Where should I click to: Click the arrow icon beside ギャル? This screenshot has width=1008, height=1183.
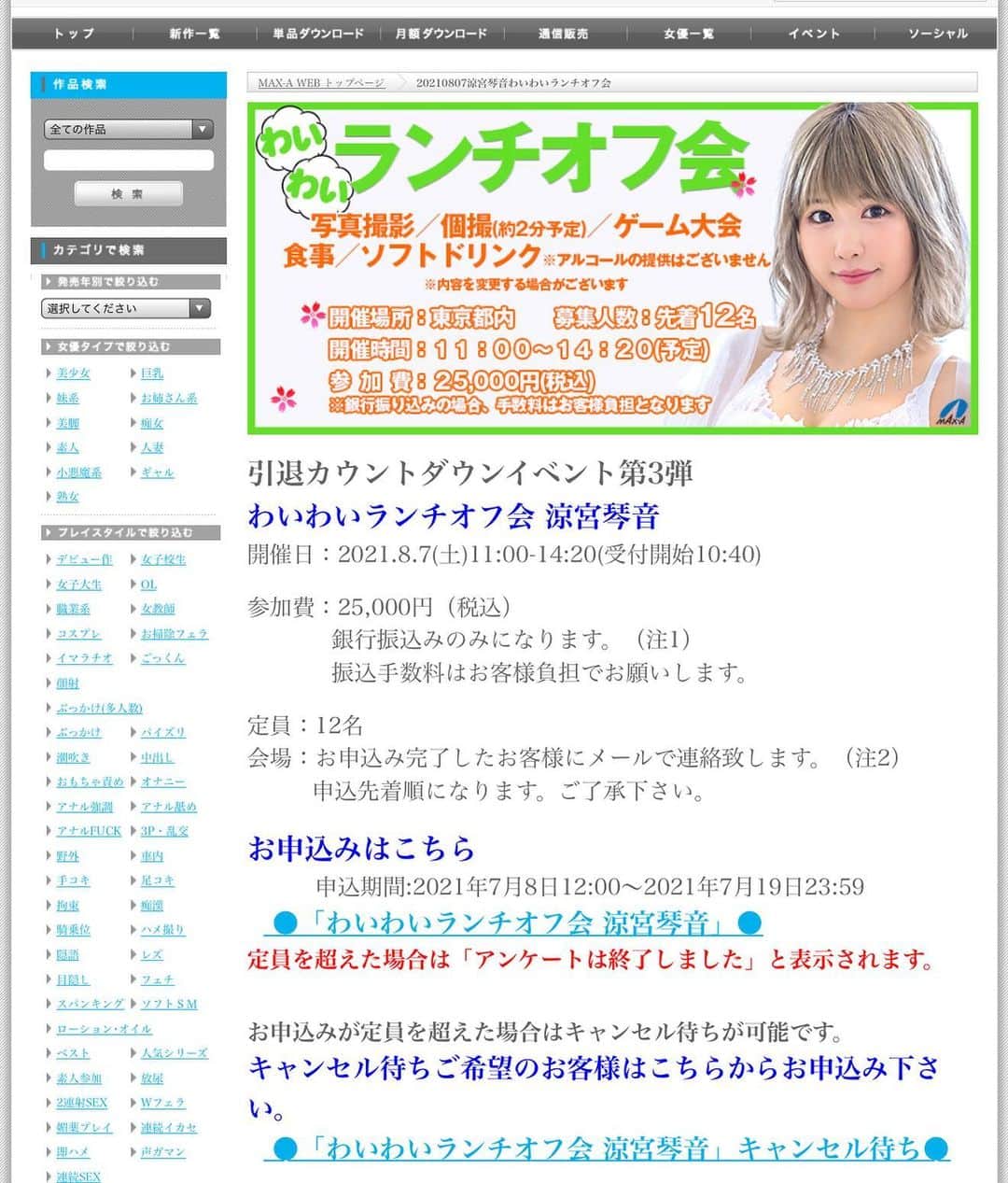[x=133, y=472]
